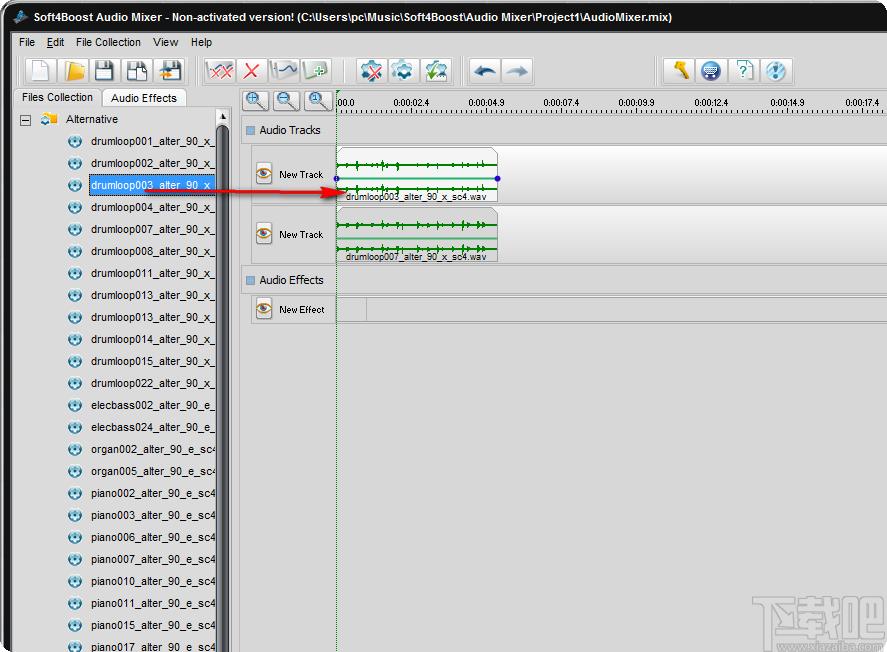Collapse the Alternative folder tree node

coord(25,120)
